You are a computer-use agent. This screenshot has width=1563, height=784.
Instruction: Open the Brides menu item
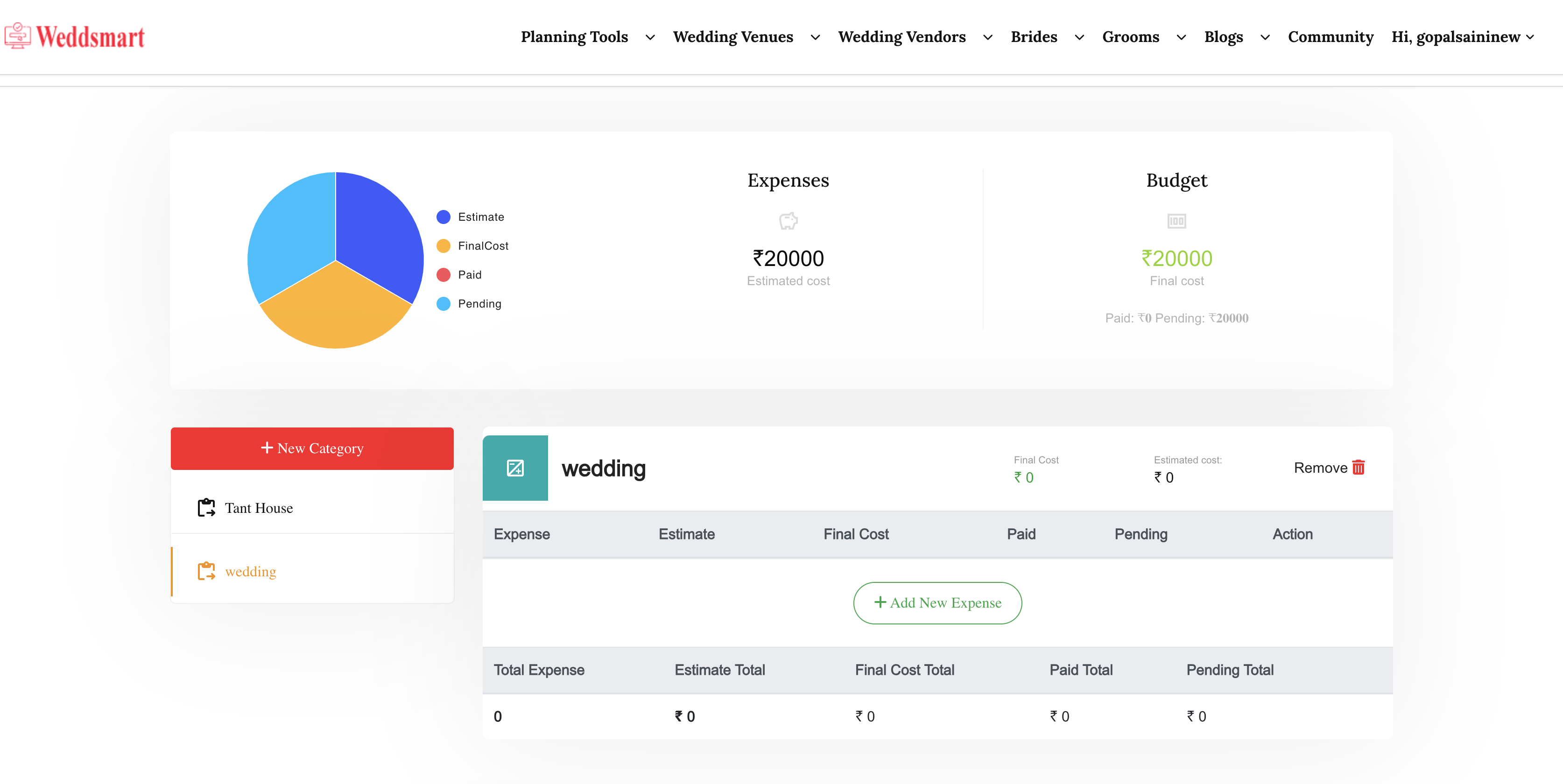(x=1034, y=37)
